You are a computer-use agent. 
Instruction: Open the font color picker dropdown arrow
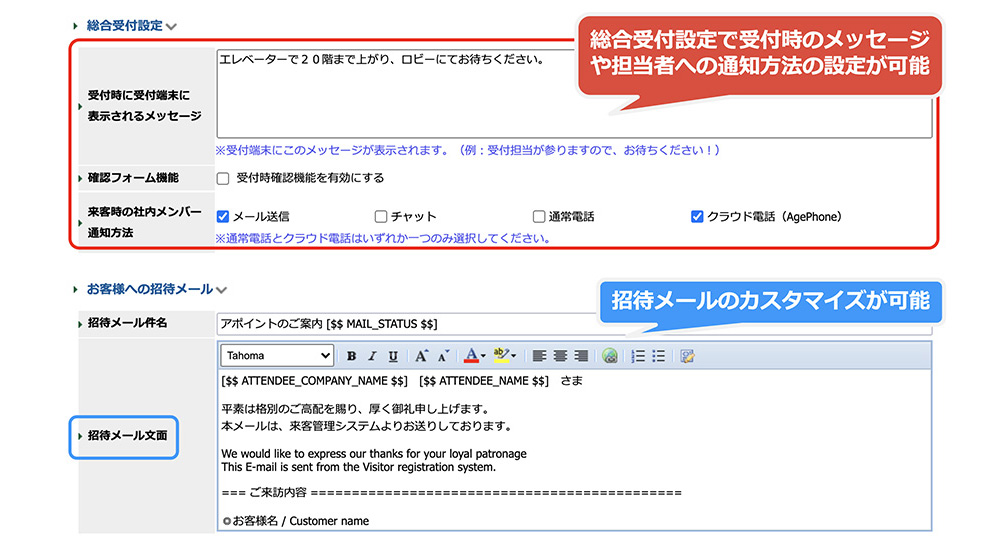click(483, 356)
